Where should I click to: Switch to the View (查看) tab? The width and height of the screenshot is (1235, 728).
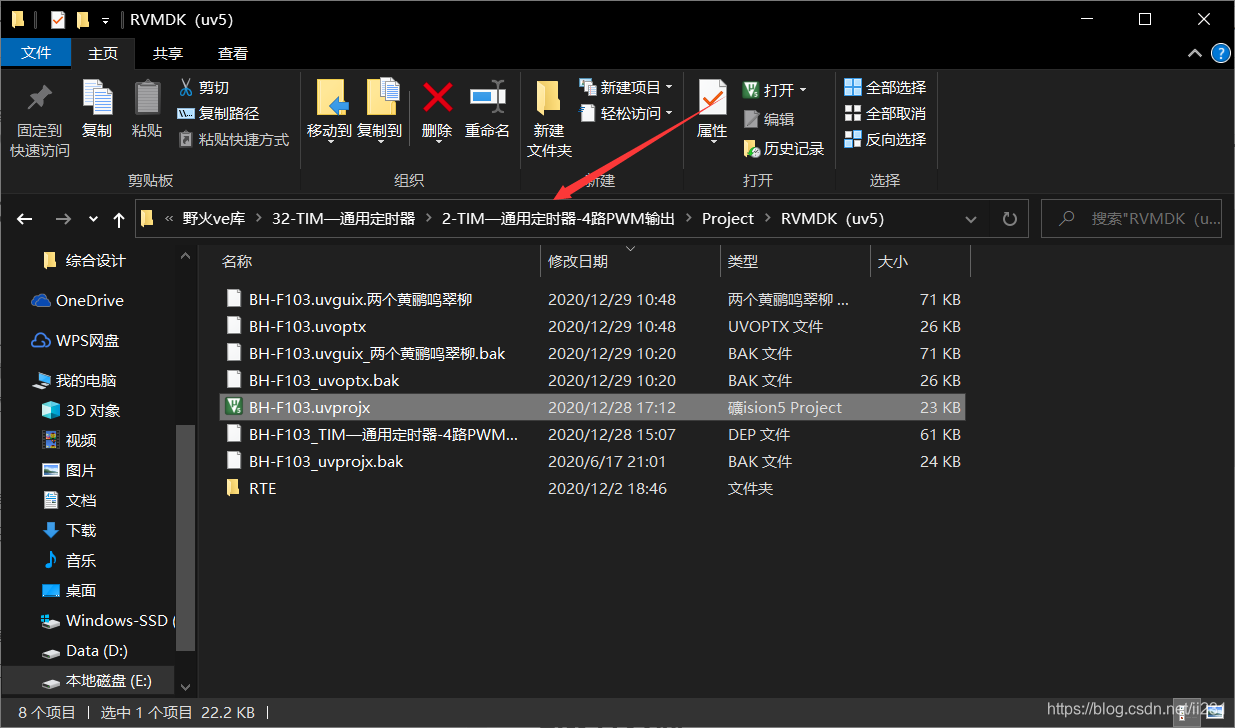[x=232, y=53]
